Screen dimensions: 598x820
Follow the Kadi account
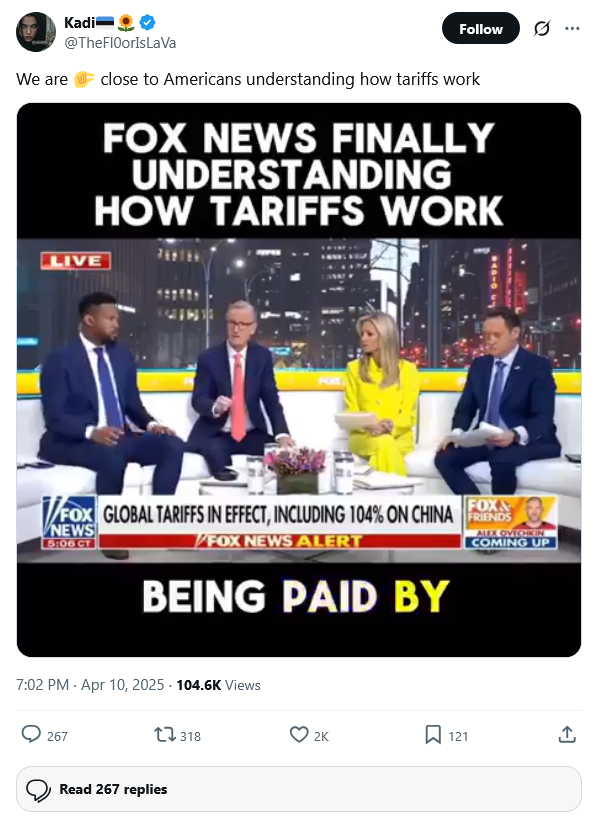480,28
